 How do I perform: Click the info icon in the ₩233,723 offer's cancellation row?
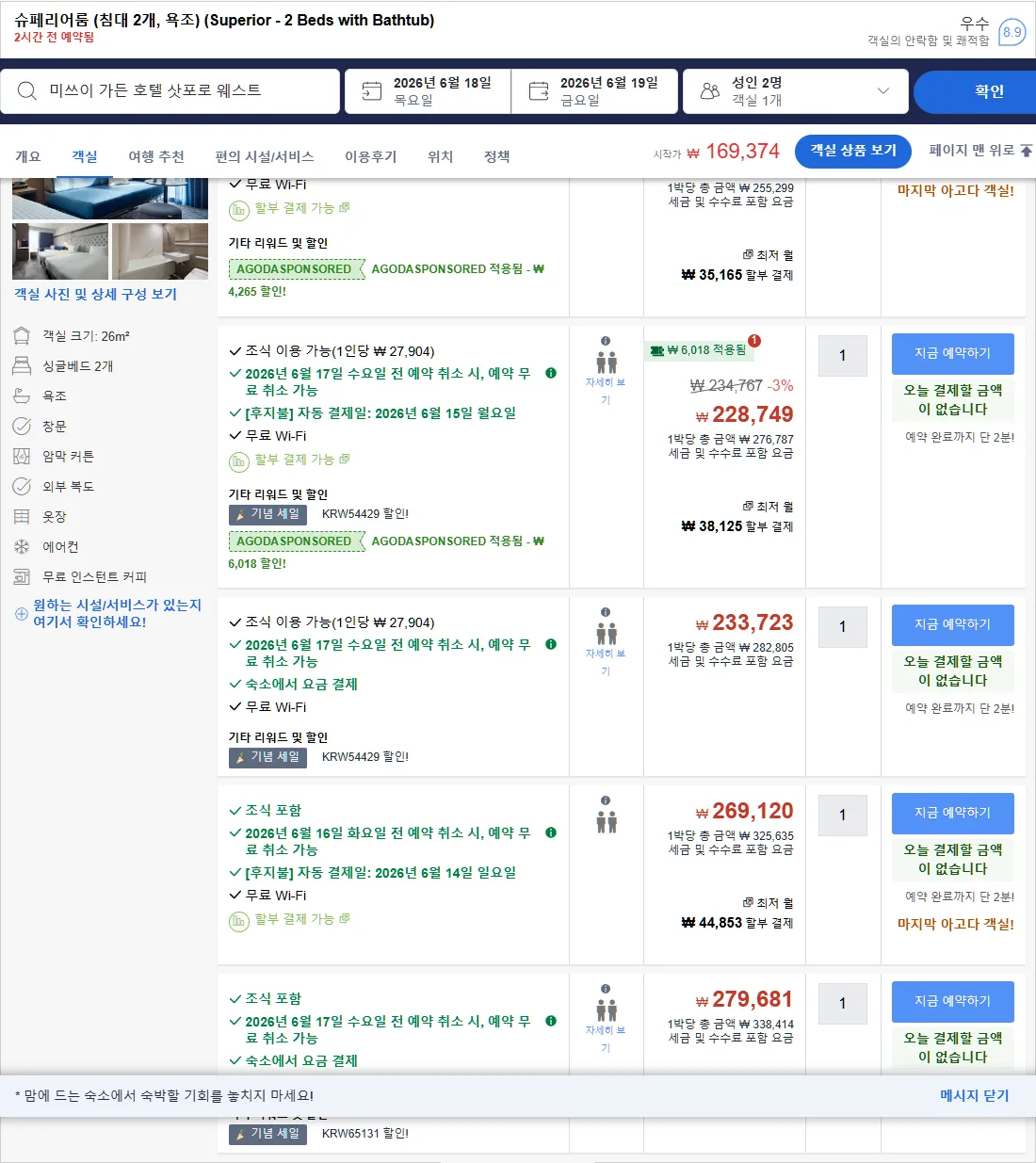[551, 644]
